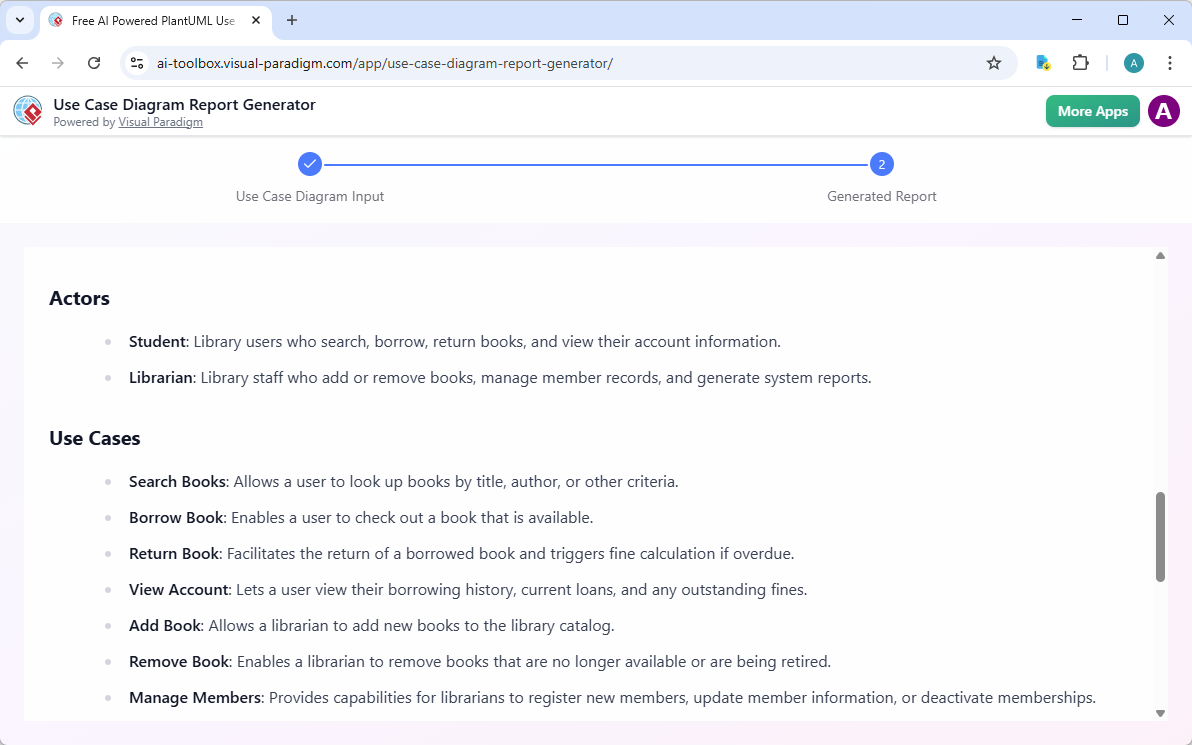Select the Generated Report step indicator
Image resolution: width=1192 pixels, height=745 pixels.
(x=881, y=163)
